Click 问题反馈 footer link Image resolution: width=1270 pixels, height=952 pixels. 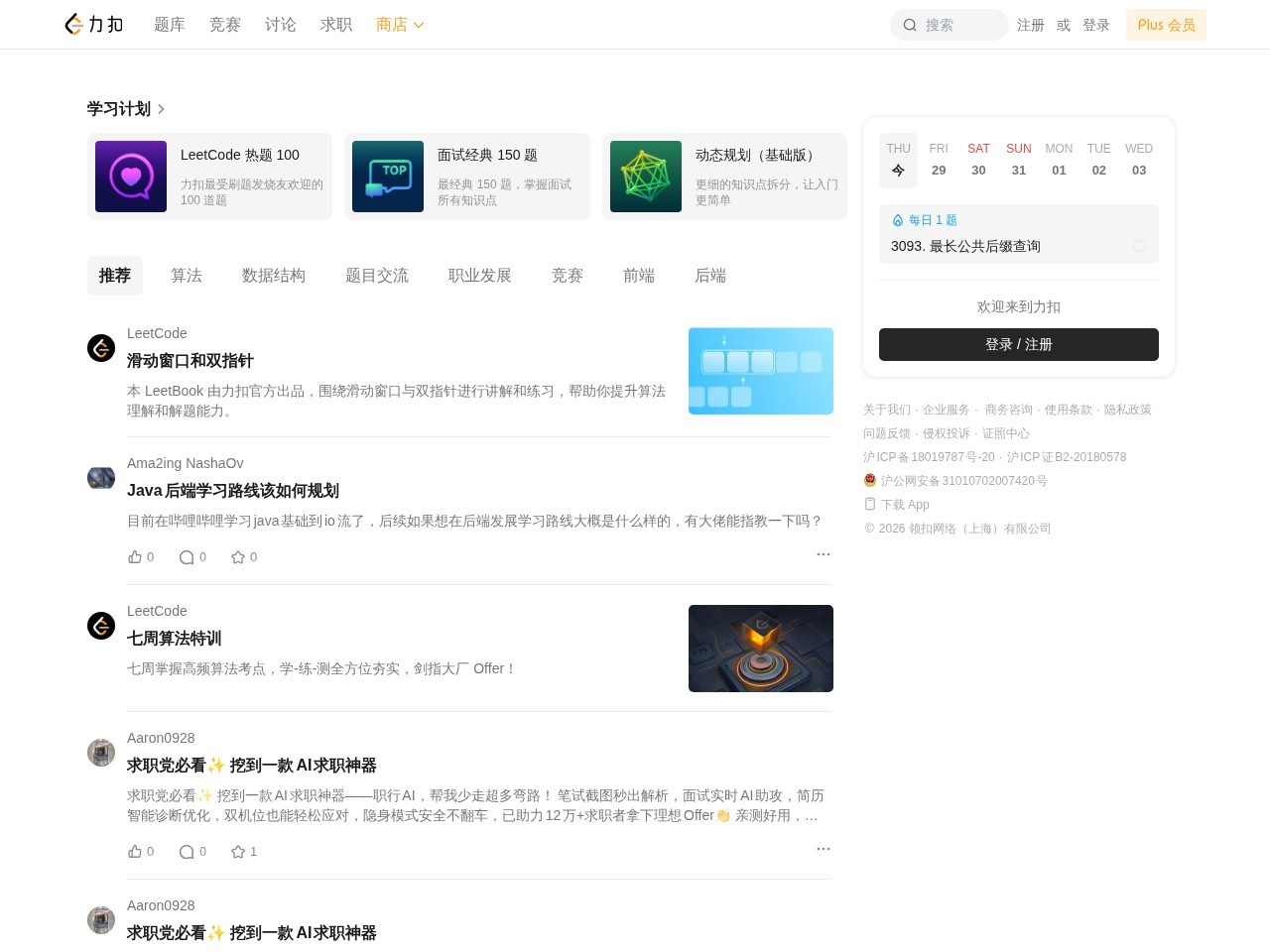887,433
